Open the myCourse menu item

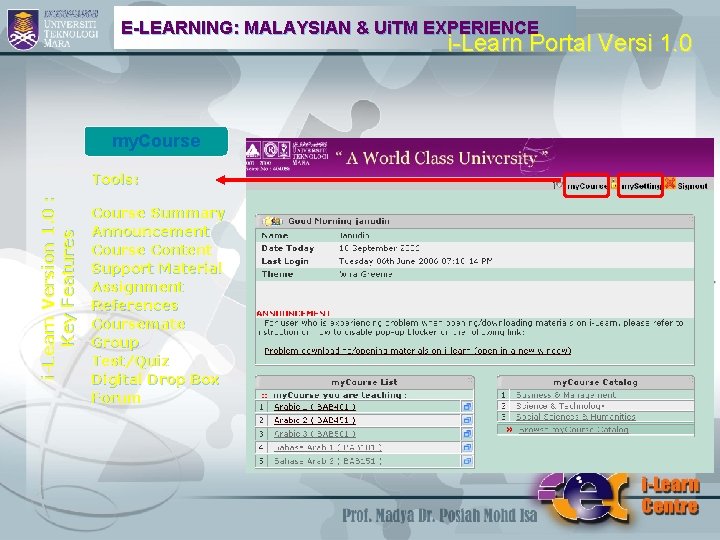coord(586,186)
